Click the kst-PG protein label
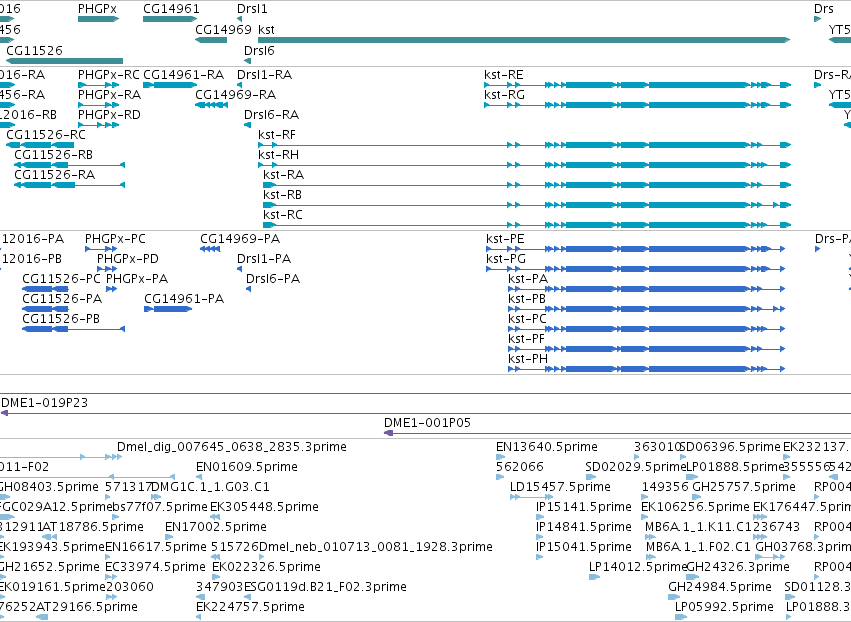 [x=506, y=259]
